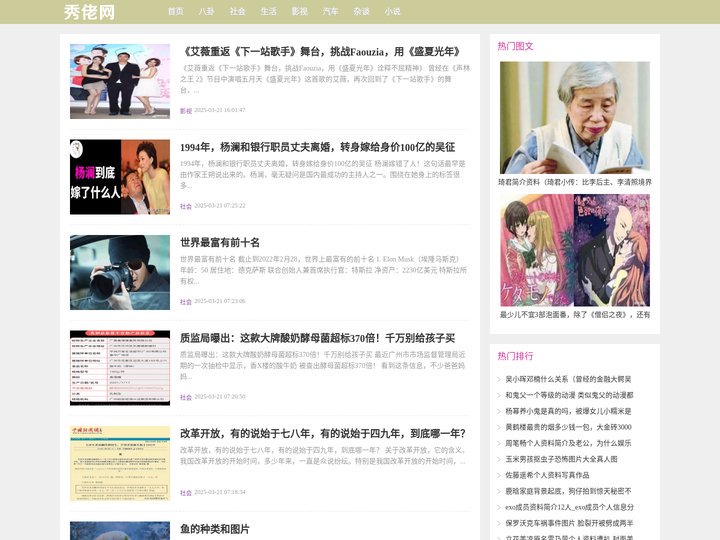Open the 改革开放 article title
This screenshot has height=540, width=720.
(323, 433)
